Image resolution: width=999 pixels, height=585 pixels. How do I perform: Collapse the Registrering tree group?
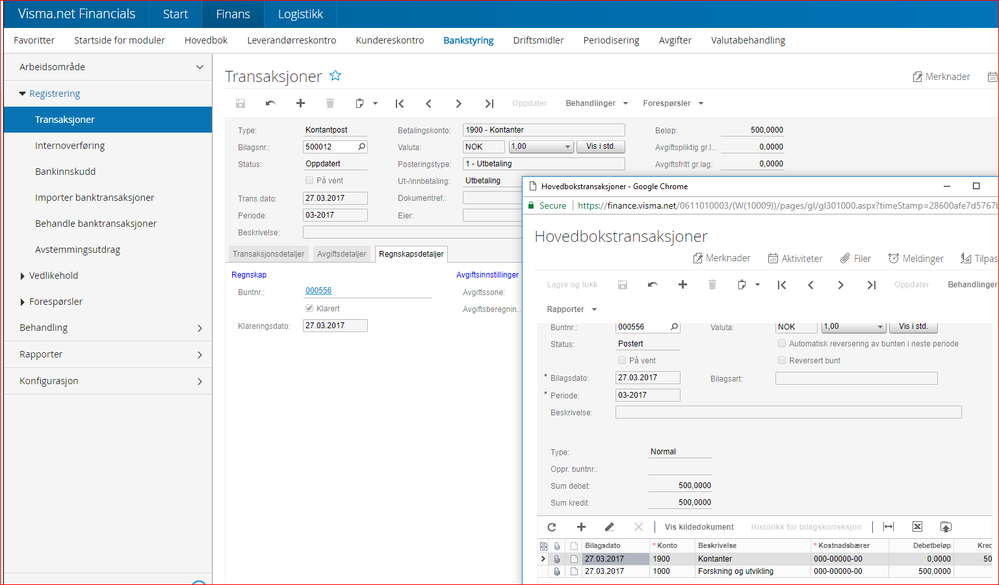(22, 94)
